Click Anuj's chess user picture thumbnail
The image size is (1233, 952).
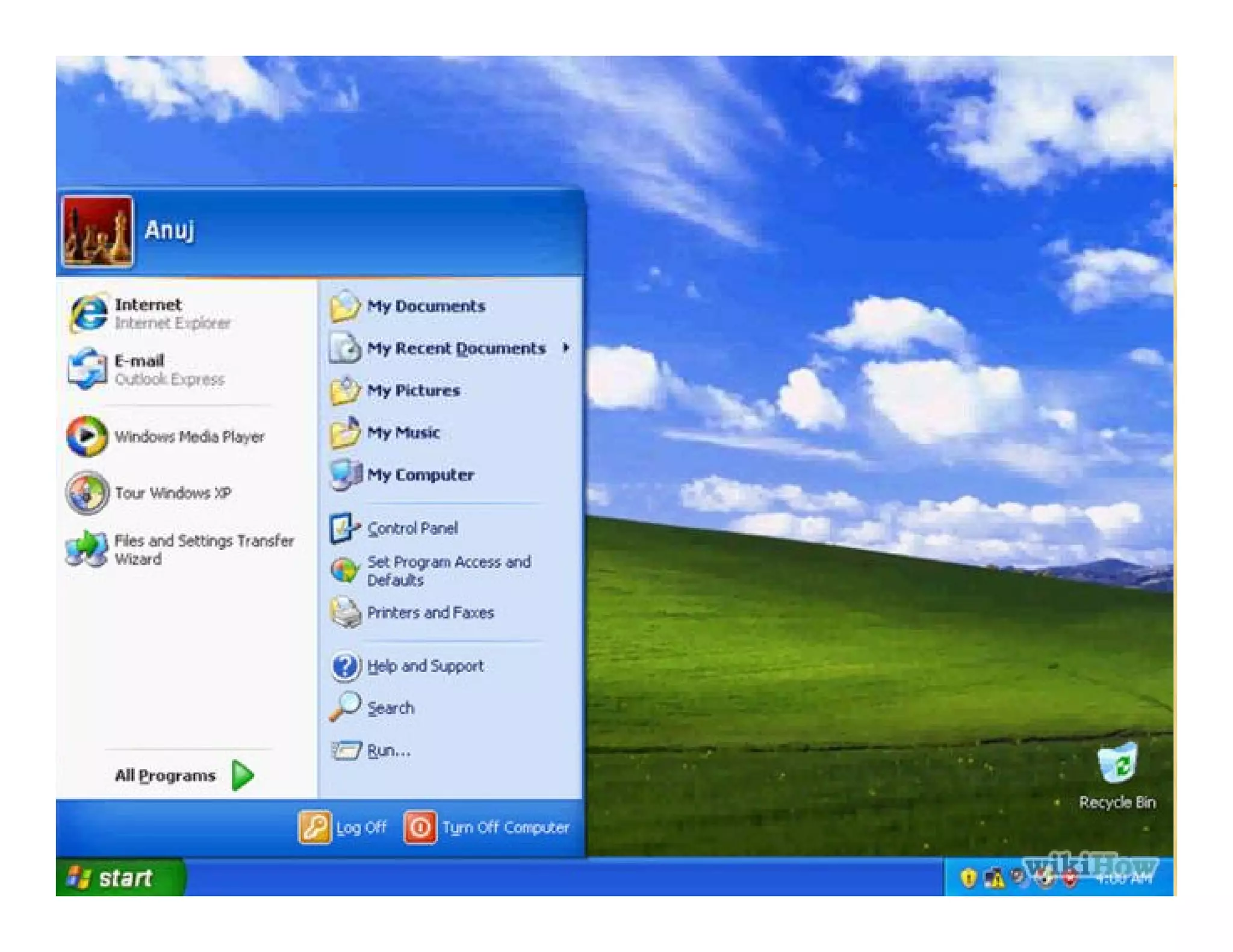tap(97, 230)
